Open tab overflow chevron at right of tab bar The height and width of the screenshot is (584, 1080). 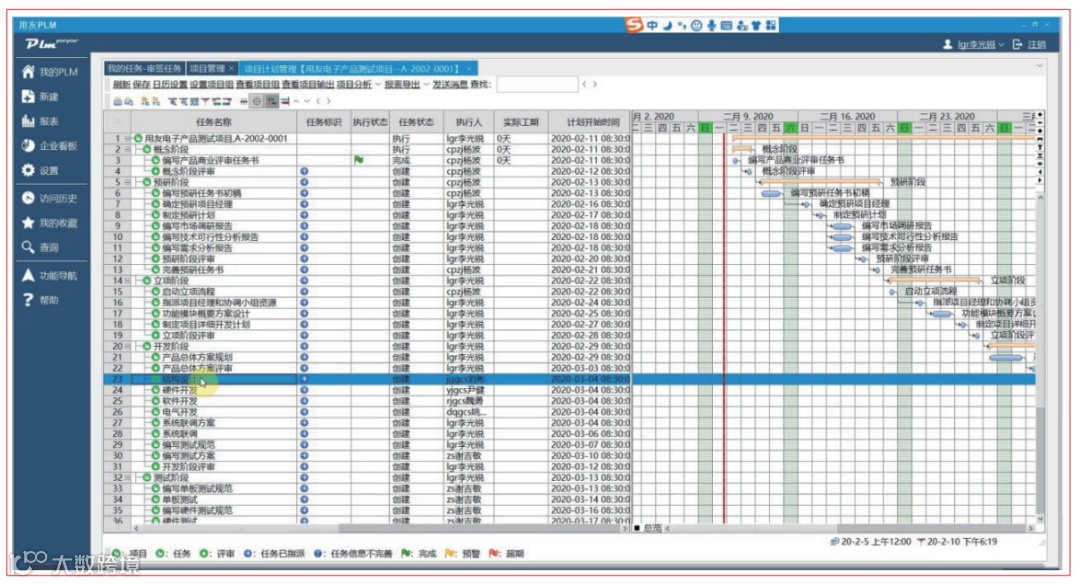pos(1039,66)
